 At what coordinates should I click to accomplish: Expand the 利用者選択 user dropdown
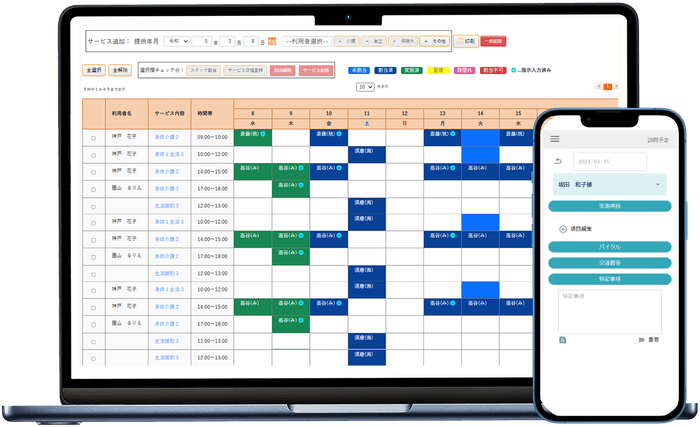coord(311,41)
